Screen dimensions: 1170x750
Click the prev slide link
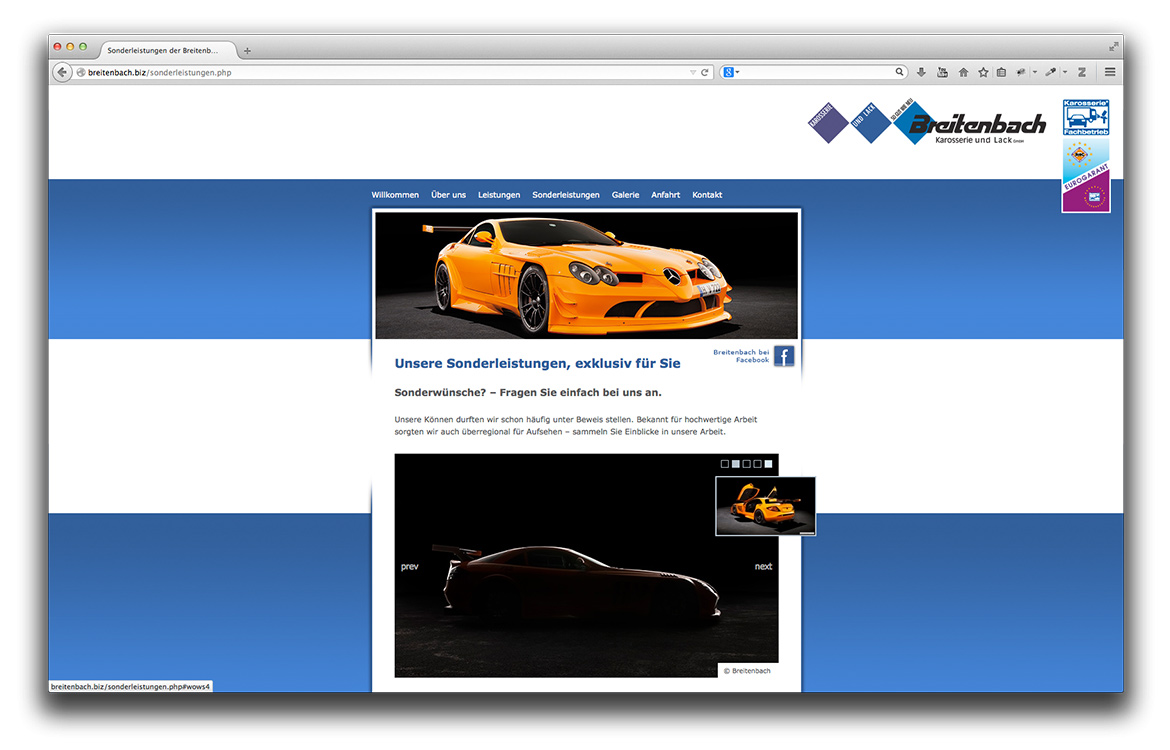pos(410,567)
